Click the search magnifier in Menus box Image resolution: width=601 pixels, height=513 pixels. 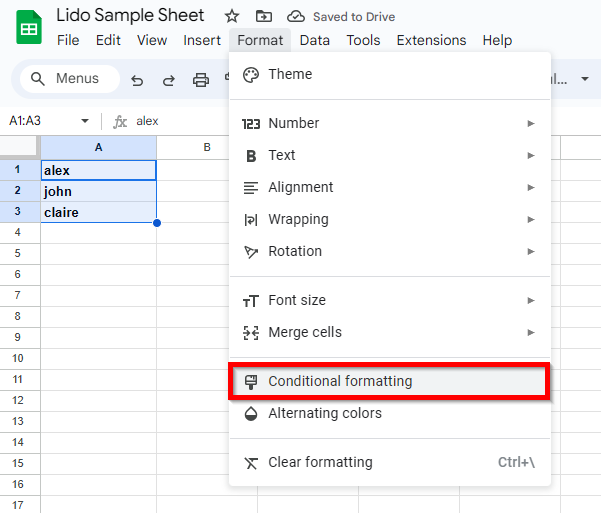[38, 79]
